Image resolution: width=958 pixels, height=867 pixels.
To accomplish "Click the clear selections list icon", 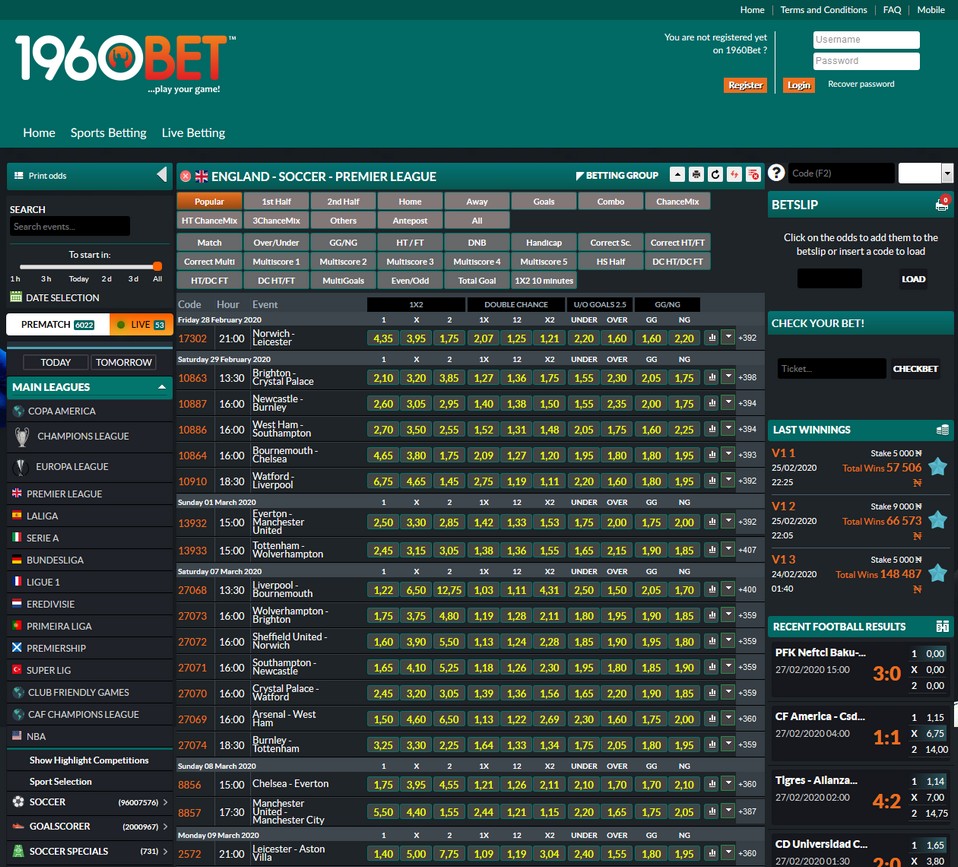I will tap(753, 175).
